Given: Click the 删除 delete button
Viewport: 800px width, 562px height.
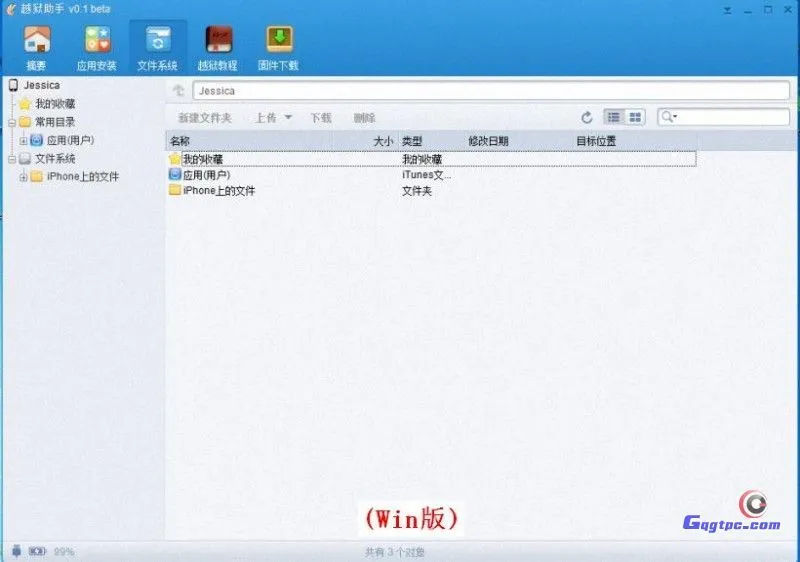Looking at the screenshot, I should (x=364, y=118).
